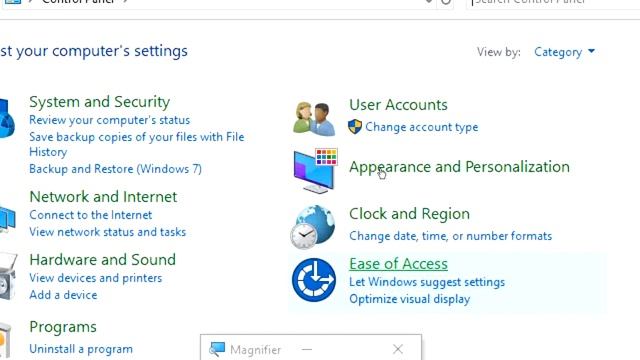Minimize the Magnifier window
The image size is (640, 360).
point(307,349)
